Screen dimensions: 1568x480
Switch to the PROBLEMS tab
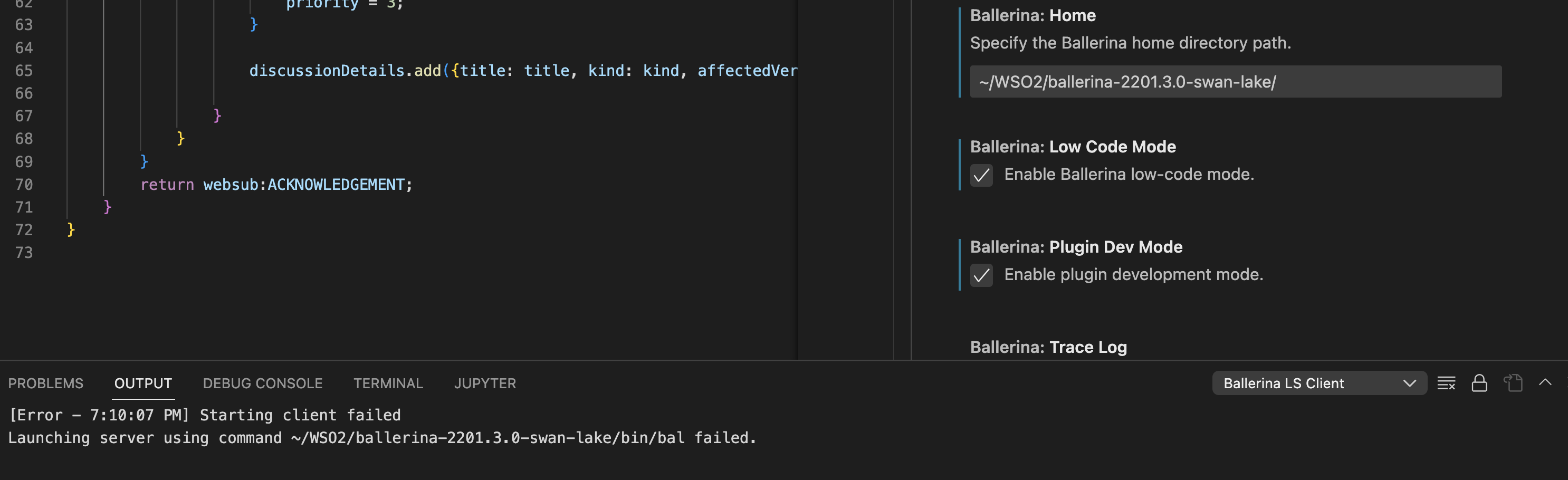pos(46,382)
